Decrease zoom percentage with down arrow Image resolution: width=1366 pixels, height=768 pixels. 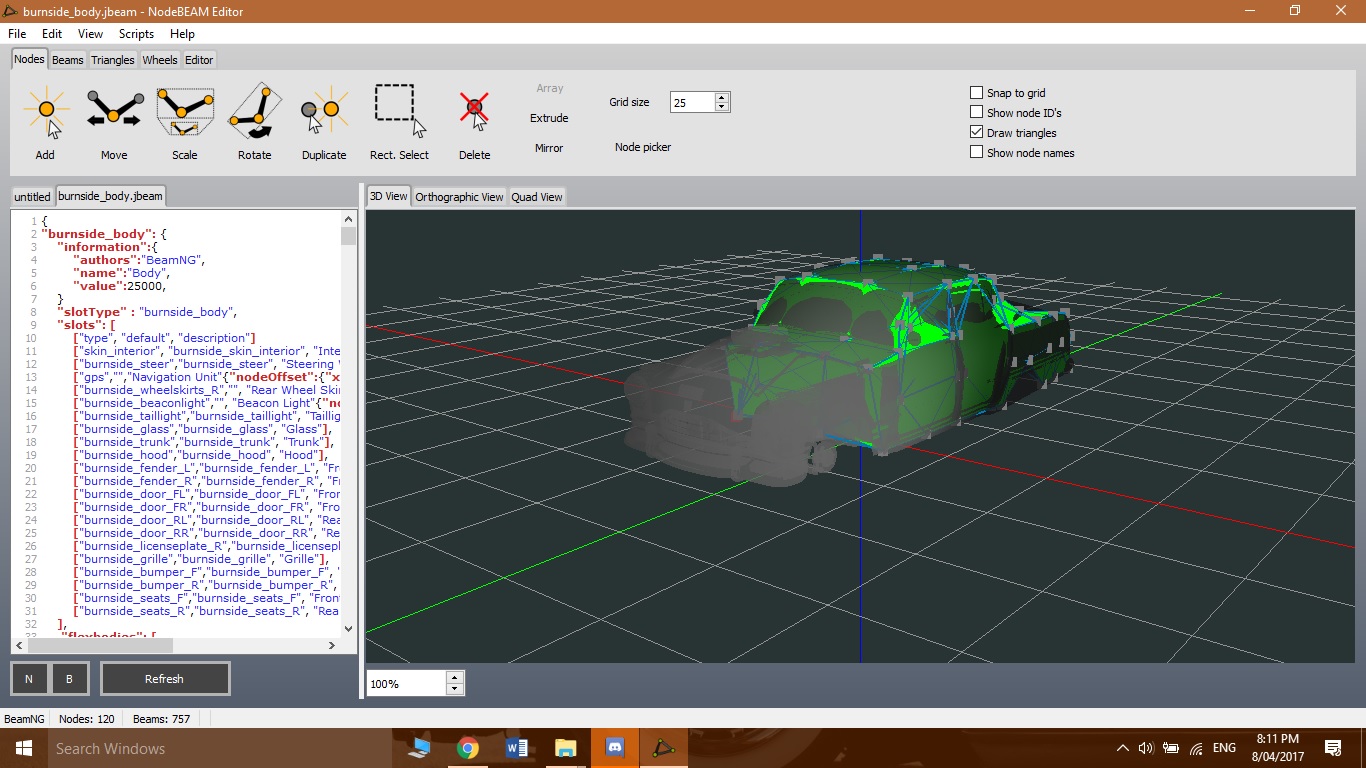[x=455, y=689]
